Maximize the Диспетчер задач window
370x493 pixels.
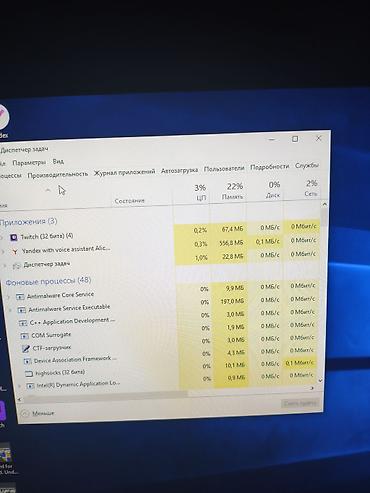pos(295,139)
